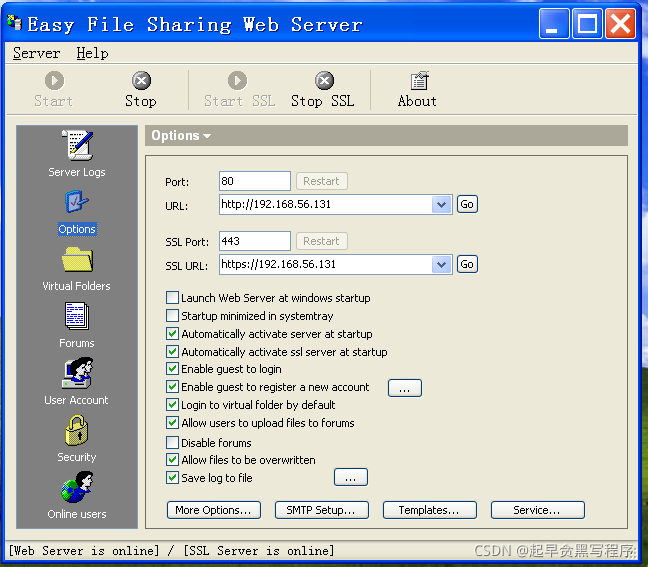The width and height of the screenshot is (648, 567).
Task: Maximize the Easy File Sharing window
Action: (x=587, y=24)
